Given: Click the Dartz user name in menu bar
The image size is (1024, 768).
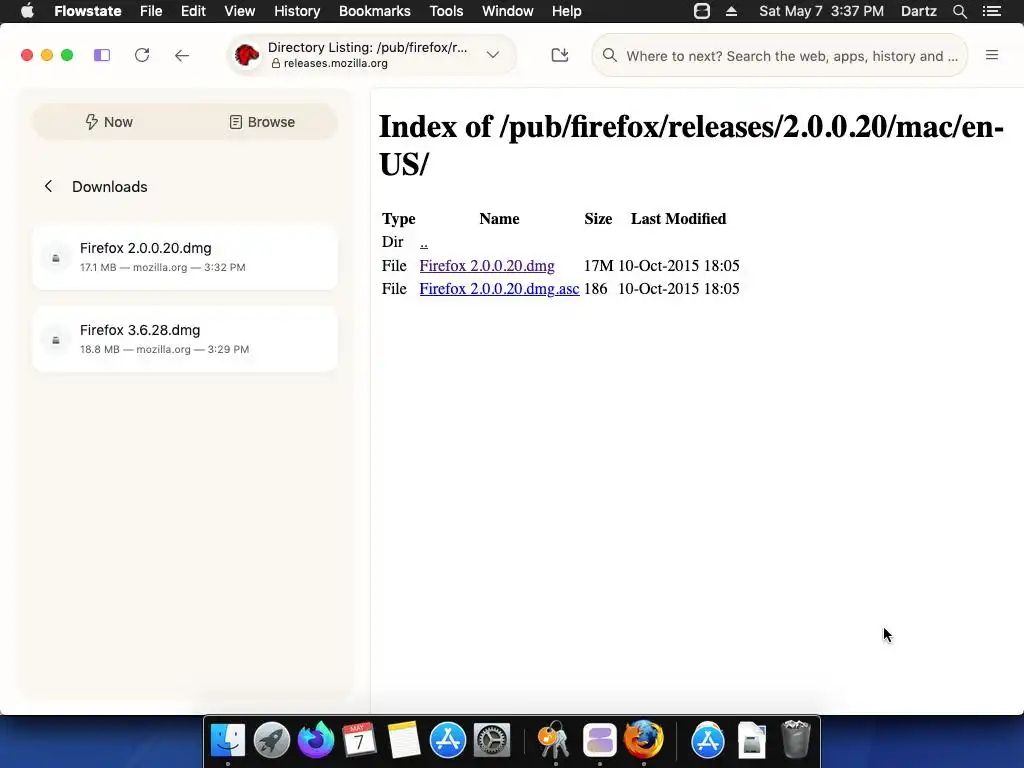Looking at the screenshot, I should coord(918,11).
